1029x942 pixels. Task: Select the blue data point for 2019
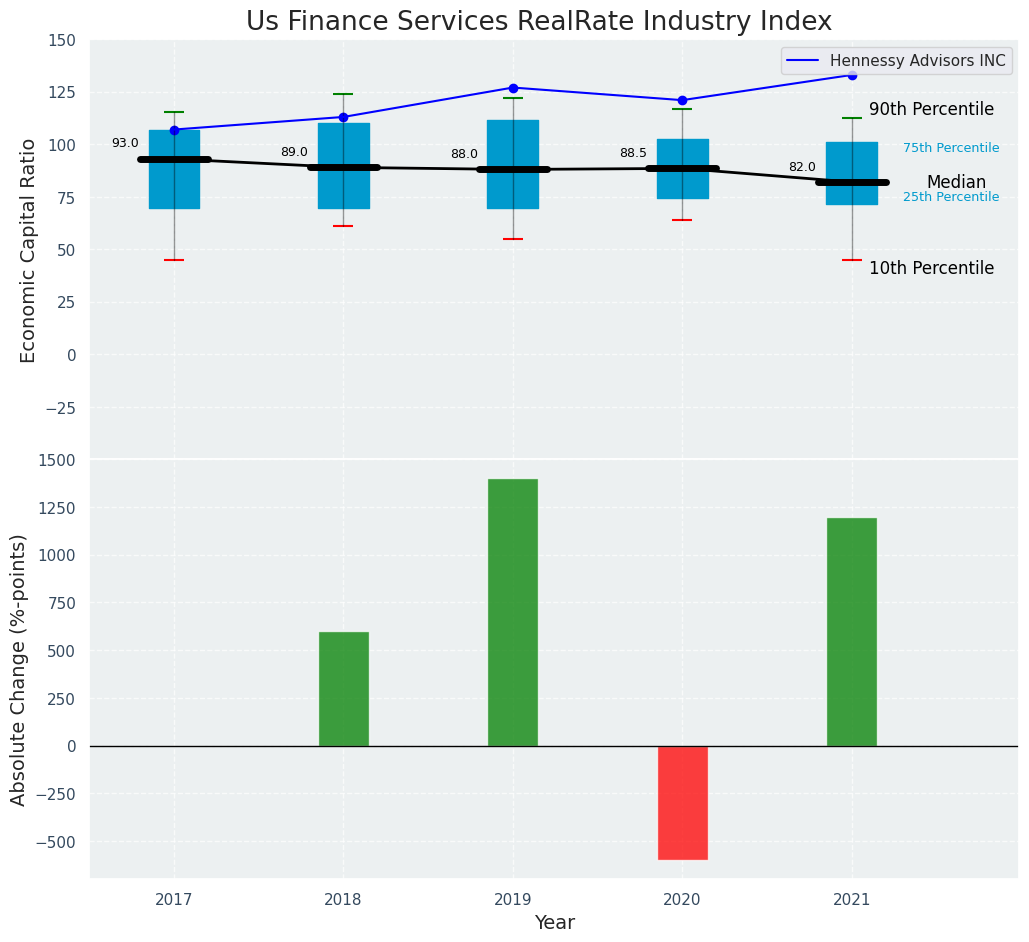click(x=513, y=88)
